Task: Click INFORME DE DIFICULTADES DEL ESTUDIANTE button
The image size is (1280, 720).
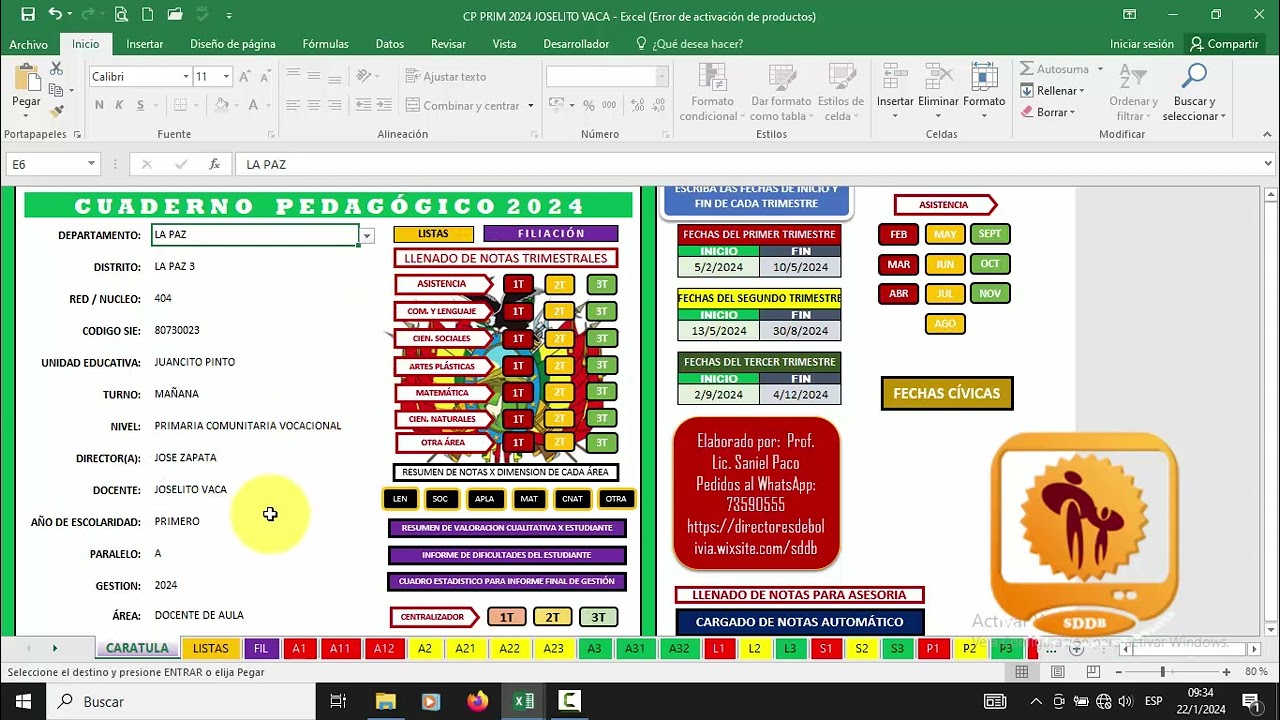Action: 507,555
